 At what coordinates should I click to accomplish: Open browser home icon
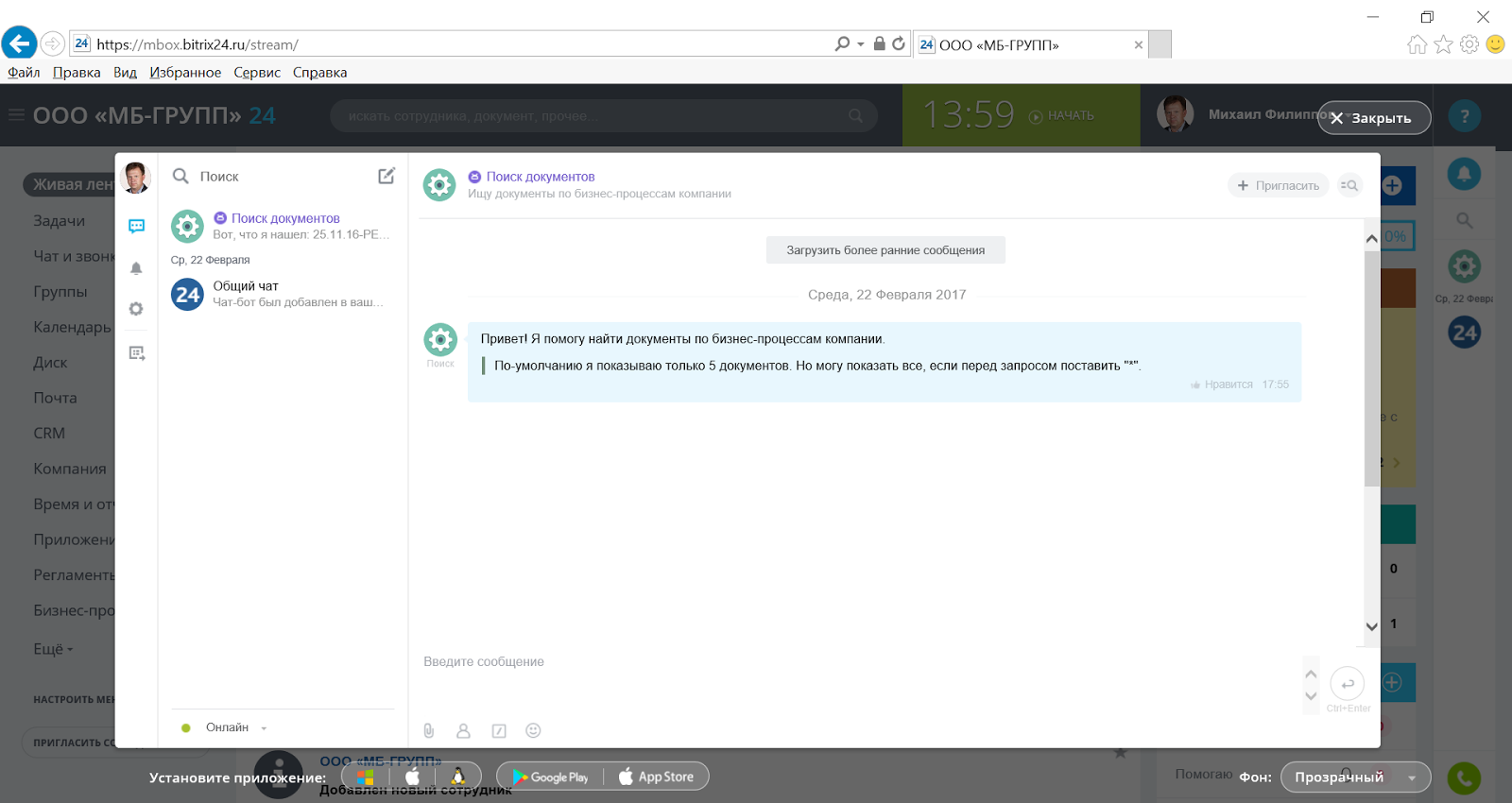tap(1417, 44)
